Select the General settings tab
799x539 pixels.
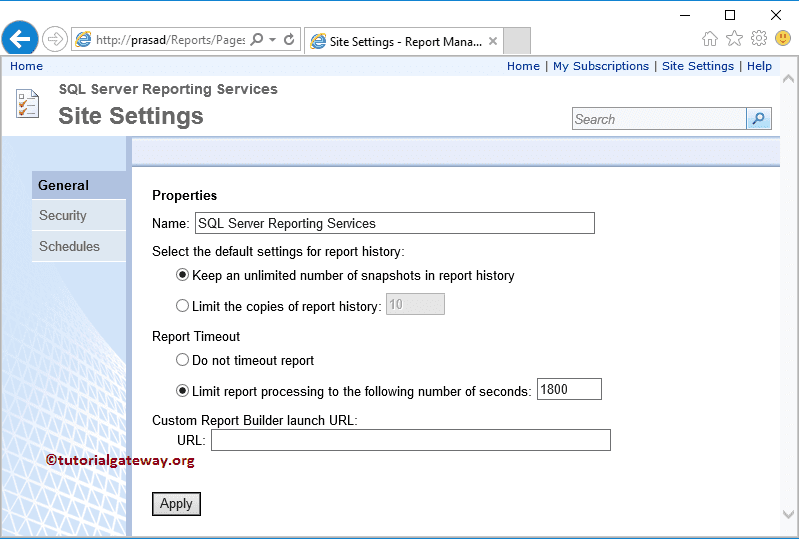[79, 185]
